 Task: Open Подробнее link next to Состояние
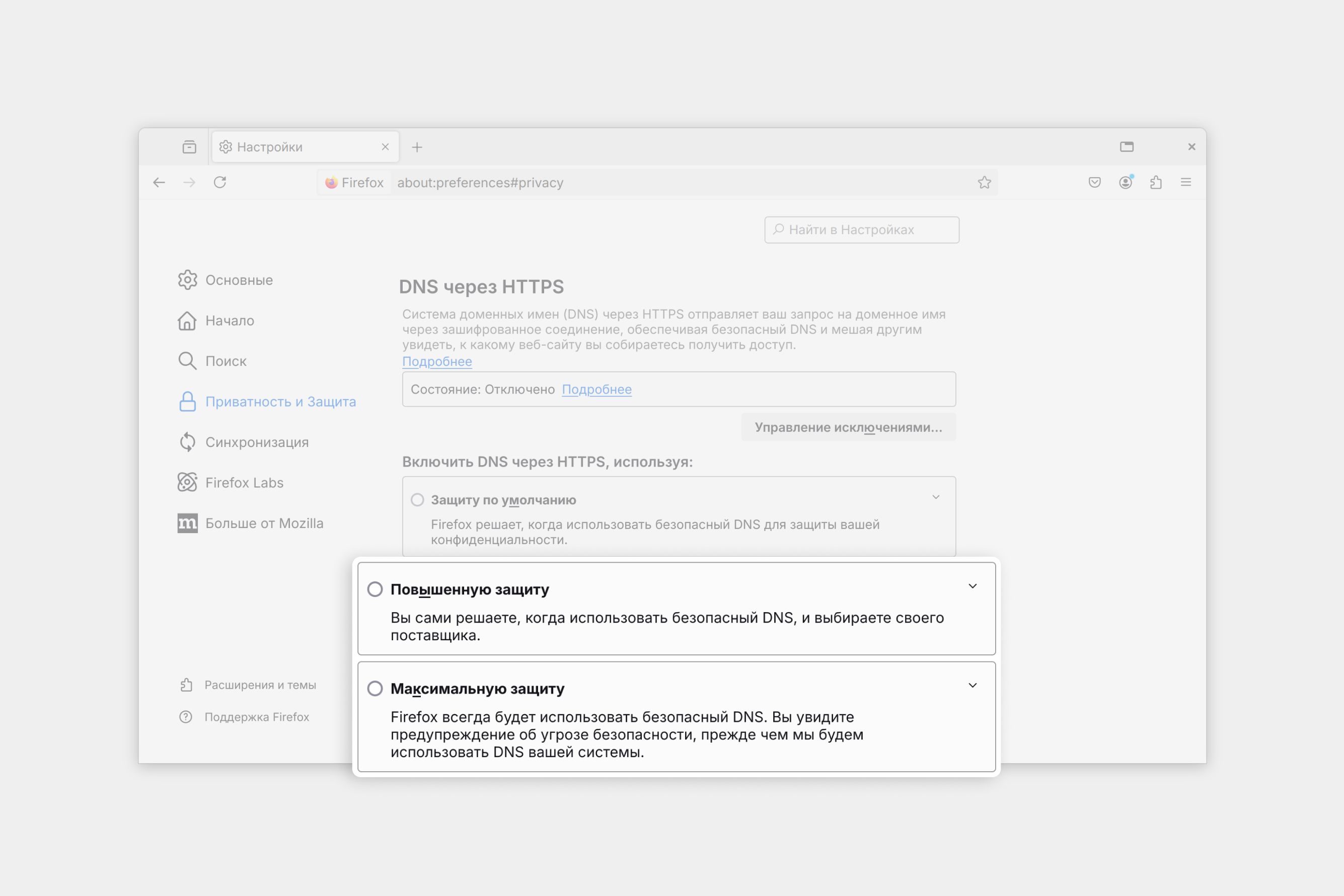(x=596, y=389)
